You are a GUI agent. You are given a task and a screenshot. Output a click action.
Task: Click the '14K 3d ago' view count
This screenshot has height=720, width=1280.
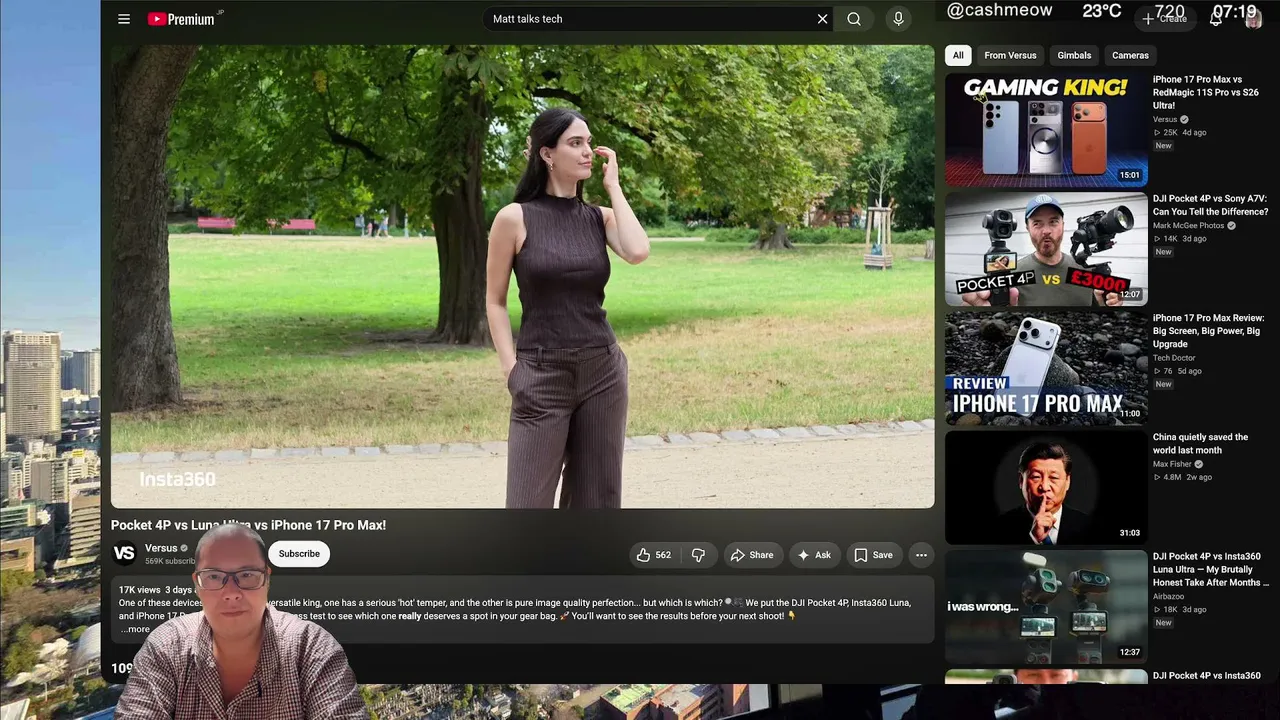coord(1180,238)
